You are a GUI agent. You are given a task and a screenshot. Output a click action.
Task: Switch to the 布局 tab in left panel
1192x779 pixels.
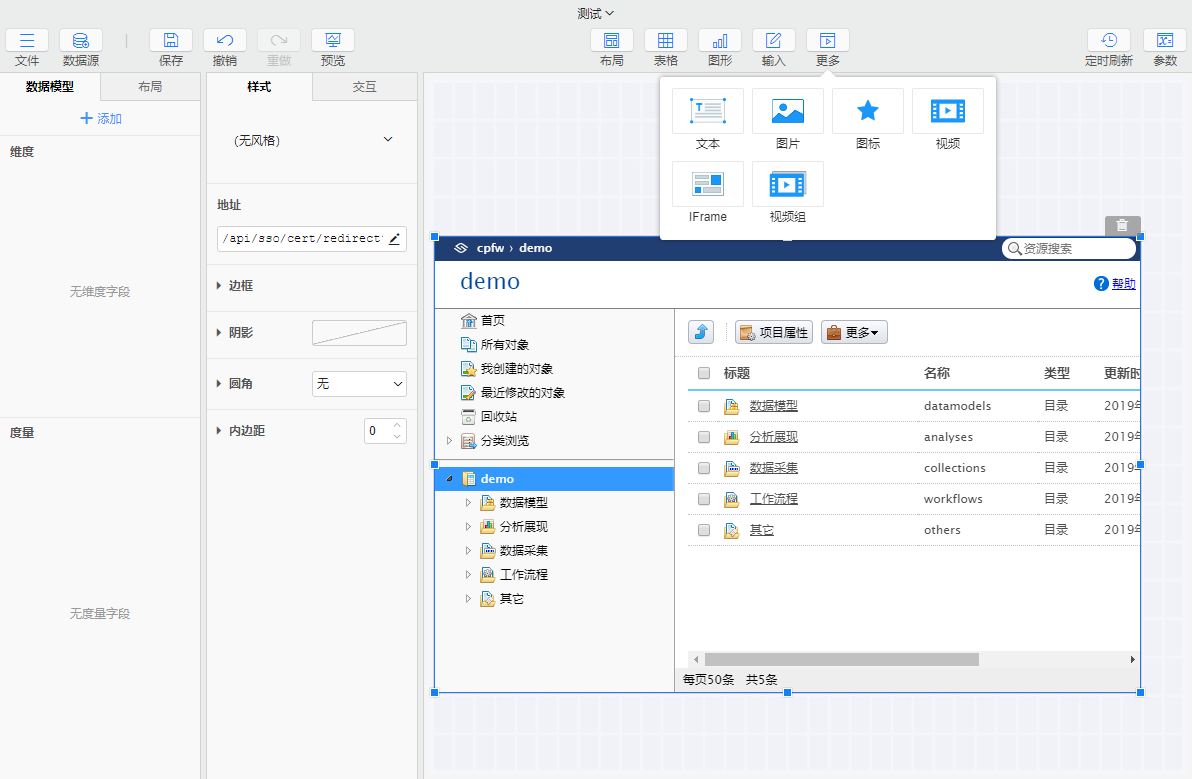pos(149,86)
